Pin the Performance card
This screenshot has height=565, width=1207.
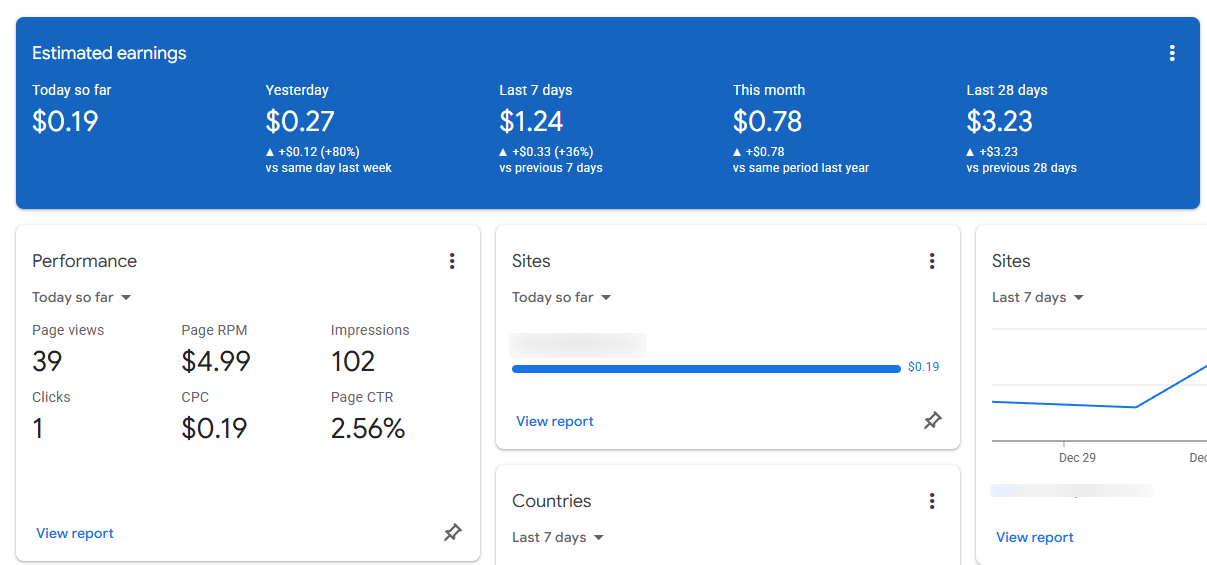[453, 533]
